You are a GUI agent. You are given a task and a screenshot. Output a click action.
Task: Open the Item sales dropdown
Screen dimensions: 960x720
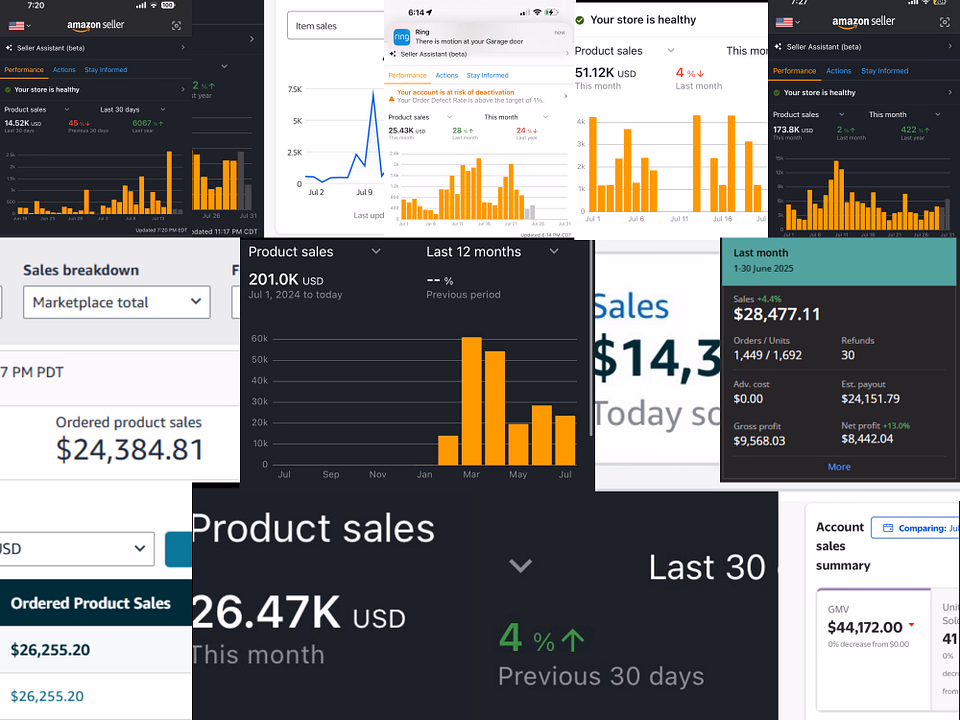pyautogui.click(x=336, y=26)
